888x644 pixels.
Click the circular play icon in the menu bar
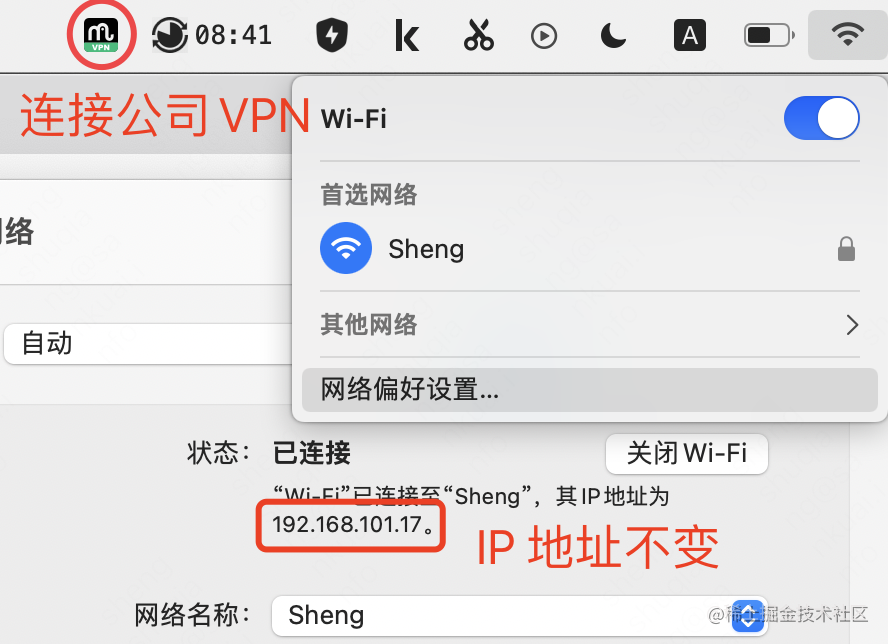click(544, 36)
